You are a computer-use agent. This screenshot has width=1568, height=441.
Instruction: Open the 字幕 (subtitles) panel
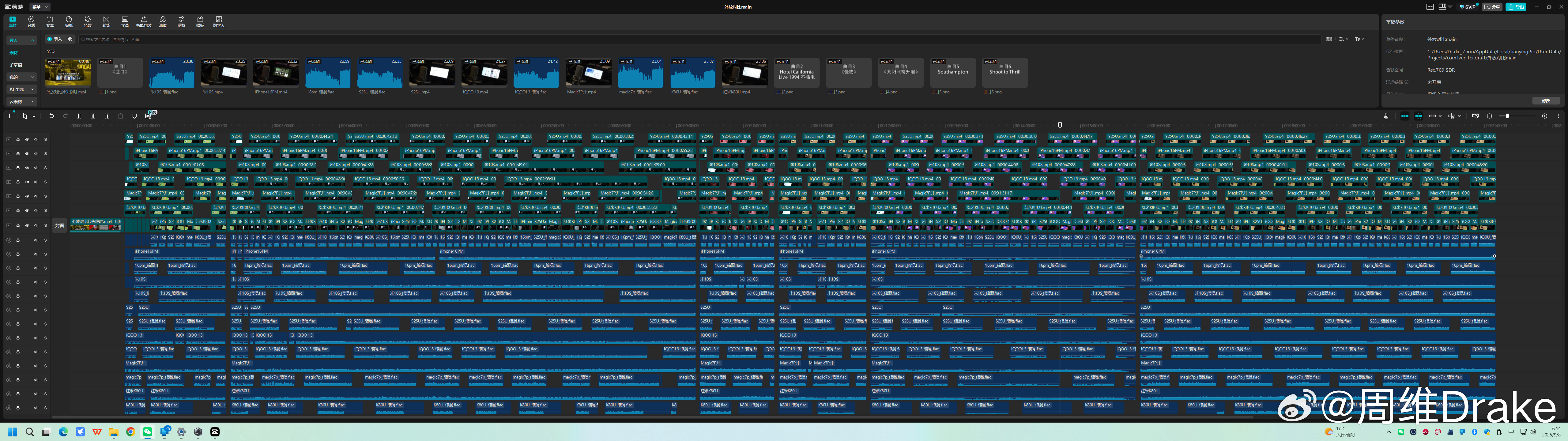[x=125, y=21]
